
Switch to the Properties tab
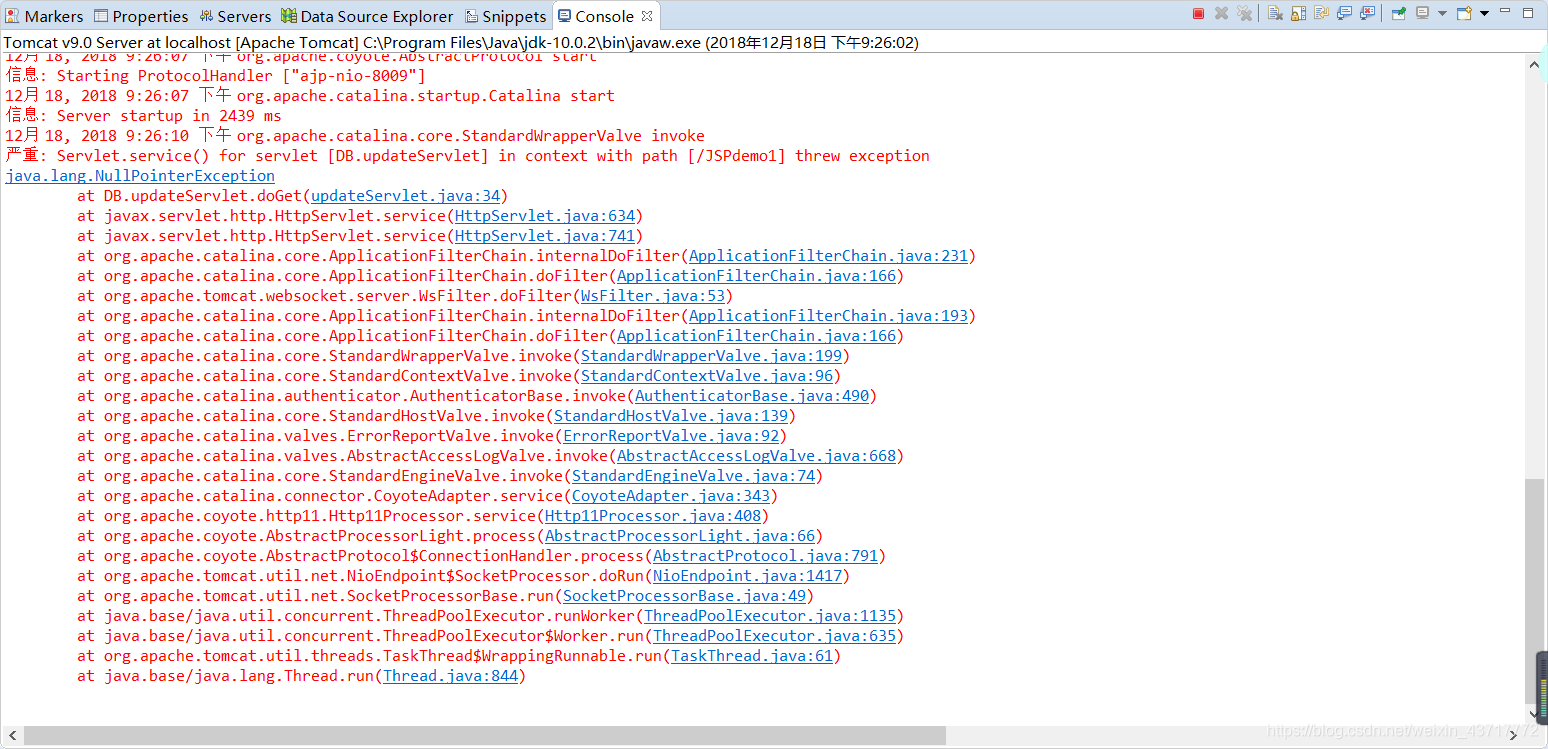tap(141, 16)
